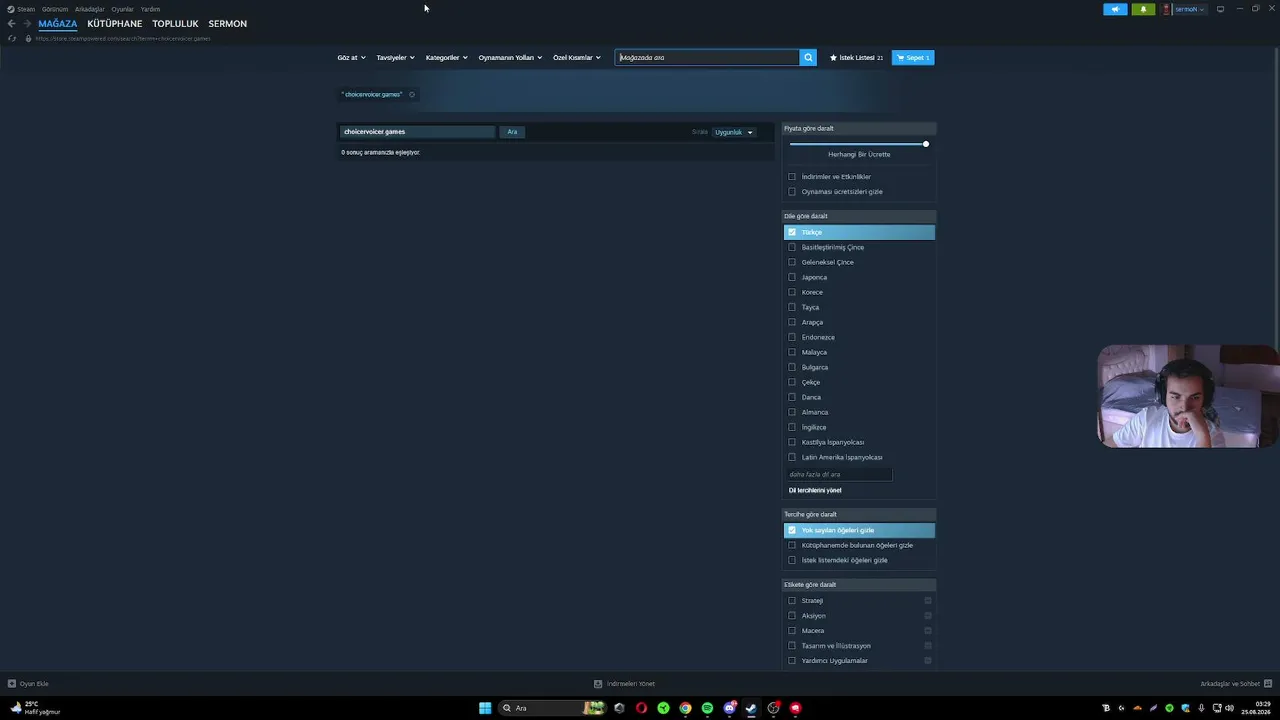The image size is (1280, 720).
Task: Click the price range slider handle
Action: pos(926,144)
